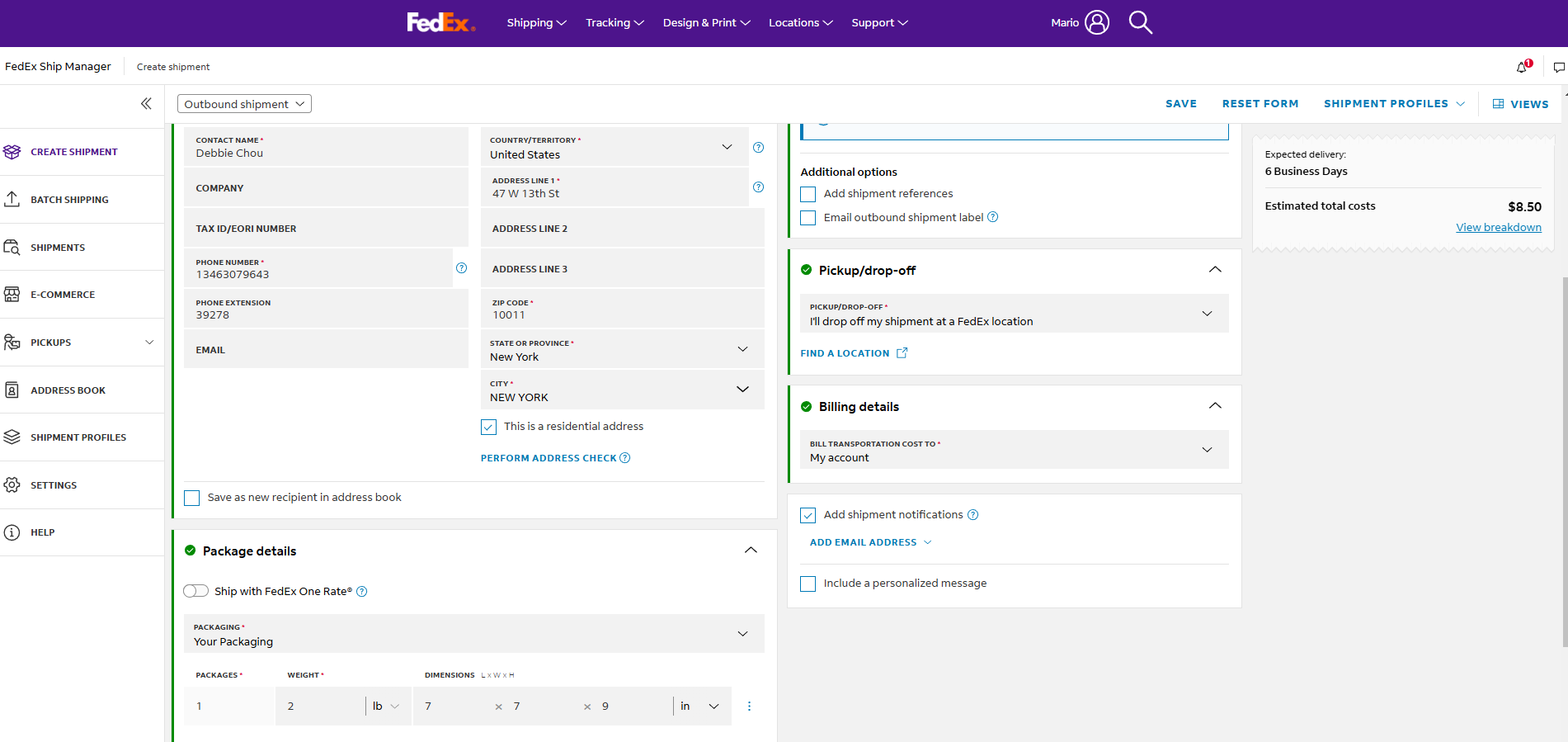Toggle Ship with FedEx One Rate switch
This screenshot has width=1568, height=742.
tap(195, 591)
